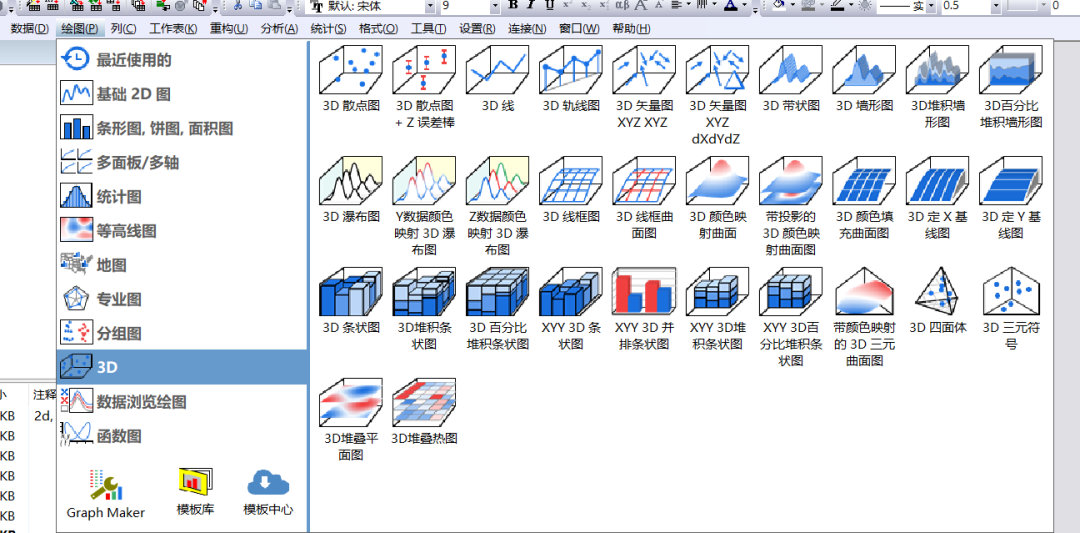The width and height of the screenshot is (1080, 533).
Task: Select the 3D 散点图 plot type
Action: (351, 79)
